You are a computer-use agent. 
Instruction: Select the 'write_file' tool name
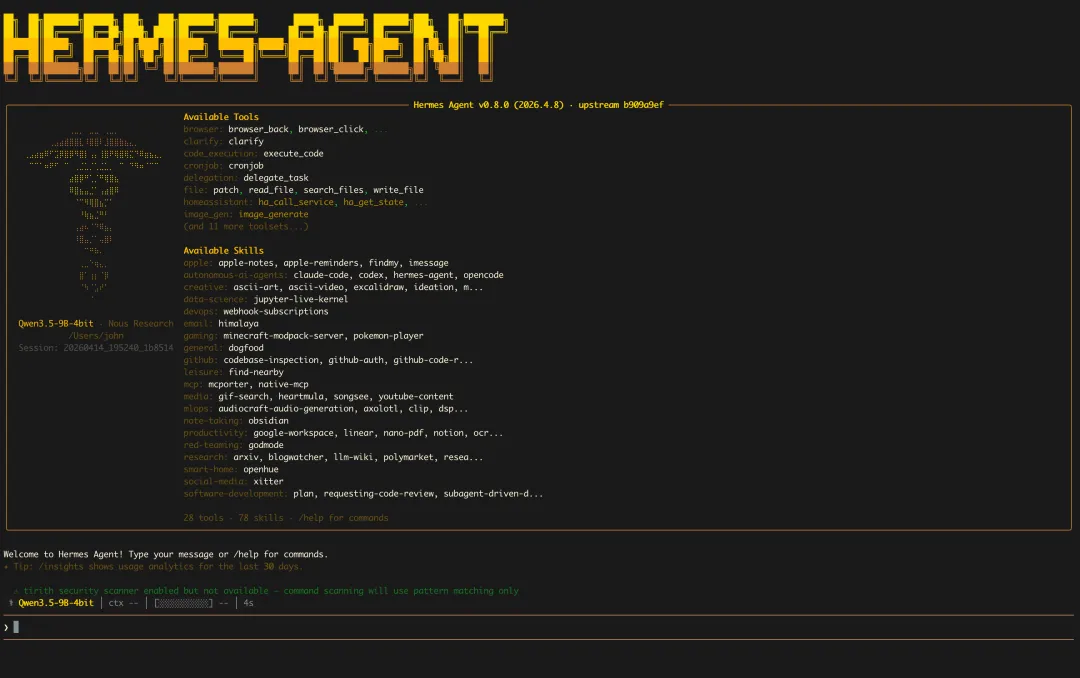(398, 190)
